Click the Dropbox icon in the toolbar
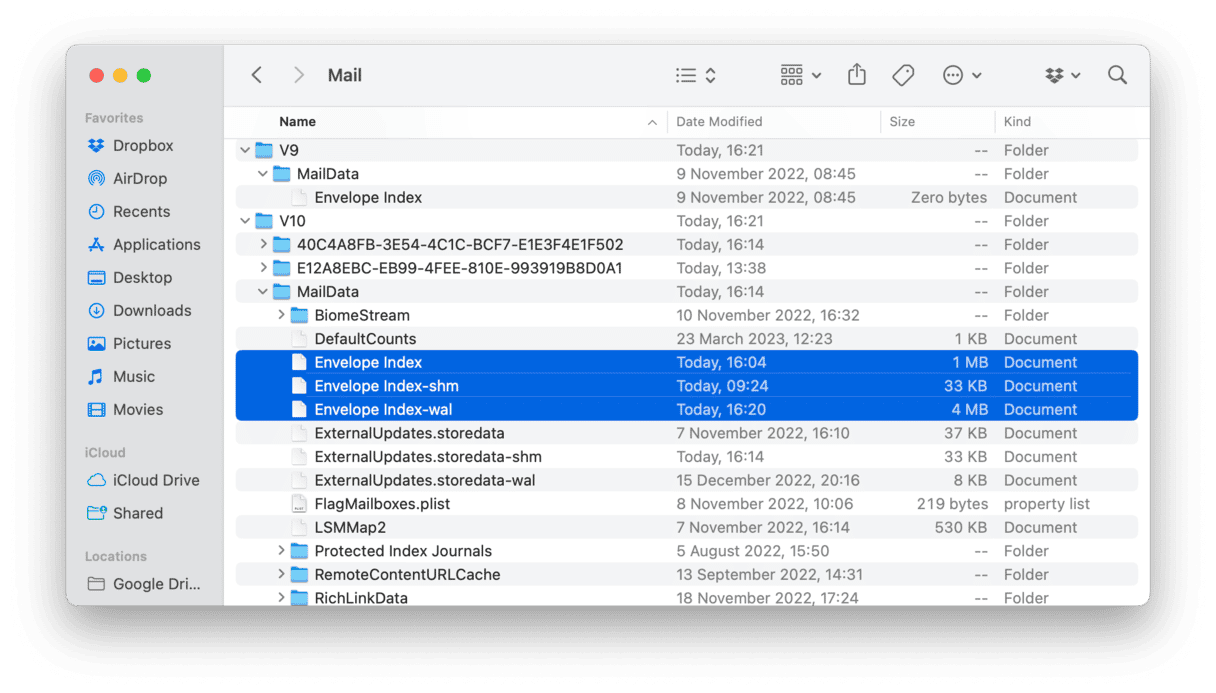 (1055, 75)
